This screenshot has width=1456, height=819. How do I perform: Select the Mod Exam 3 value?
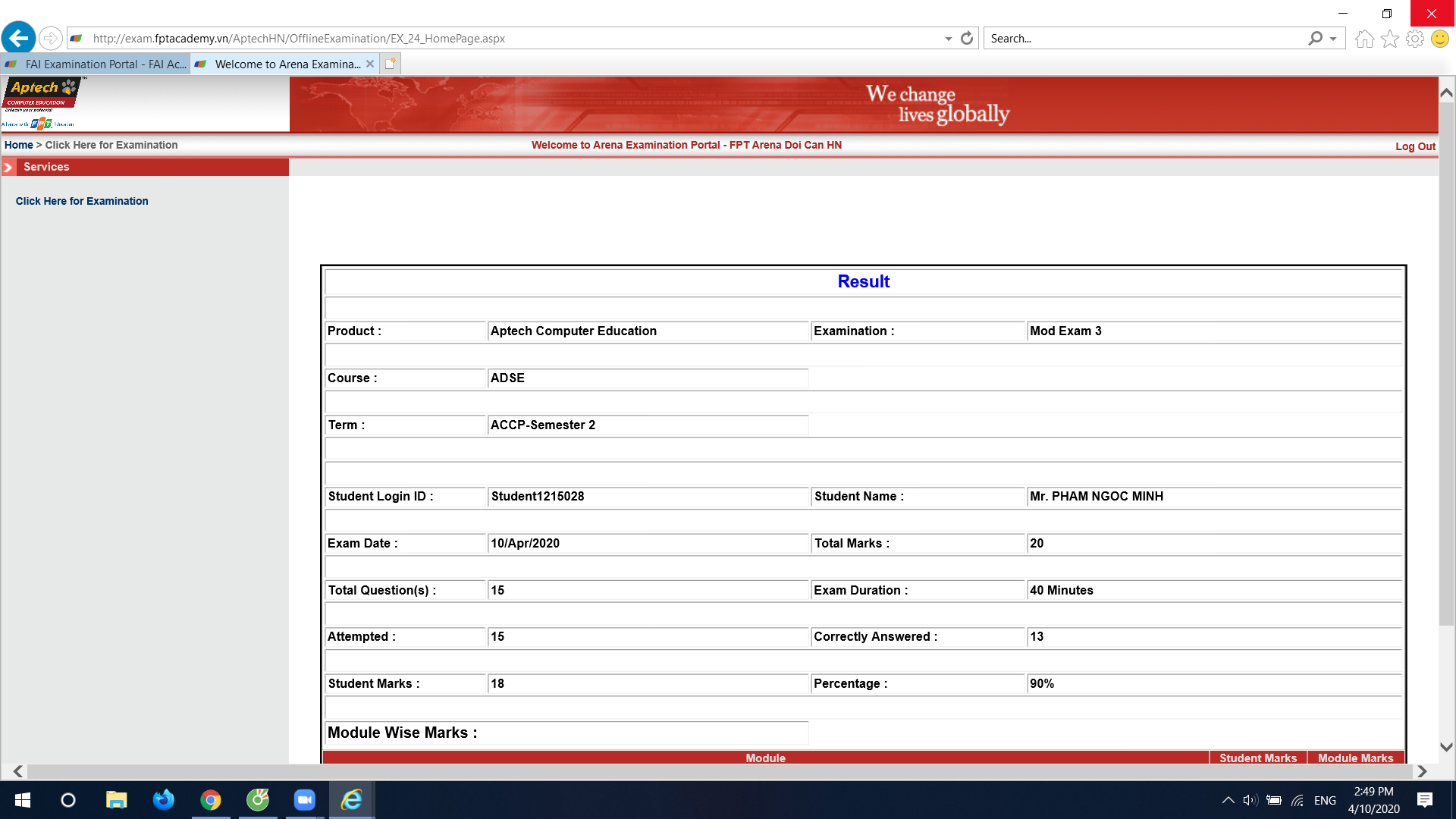[1065, 331]
